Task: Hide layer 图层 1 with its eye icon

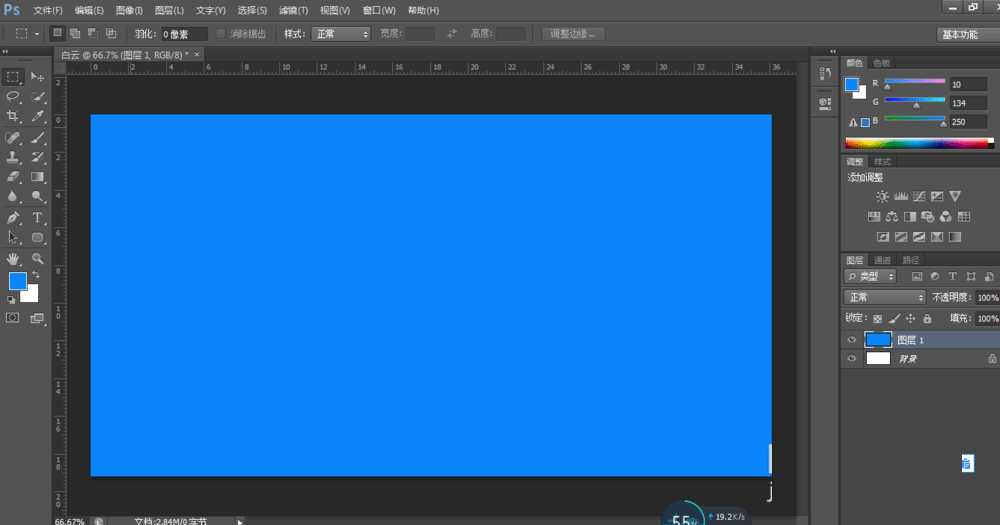Action: (852, 340)
